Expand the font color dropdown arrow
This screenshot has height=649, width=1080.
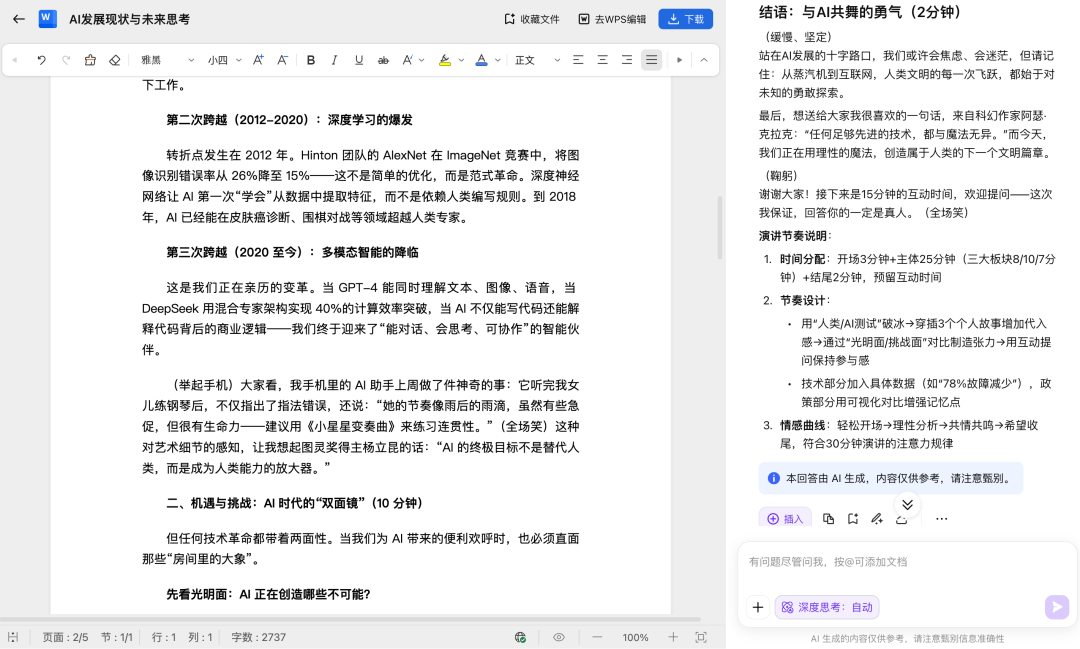(x=497, y=60)
